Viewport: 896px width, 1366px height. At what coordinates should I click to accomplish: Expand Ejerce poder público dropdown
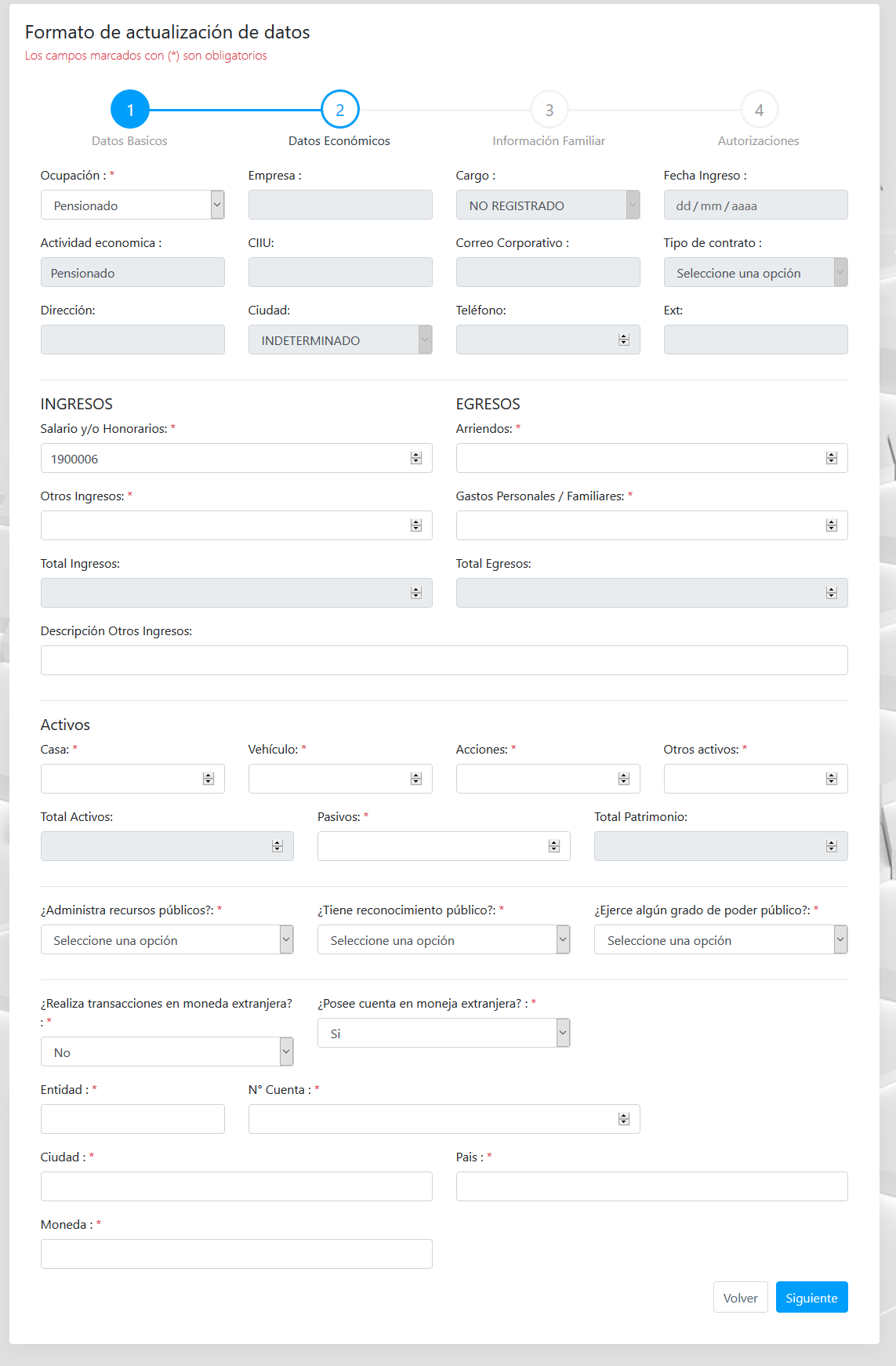coord(720,940)
